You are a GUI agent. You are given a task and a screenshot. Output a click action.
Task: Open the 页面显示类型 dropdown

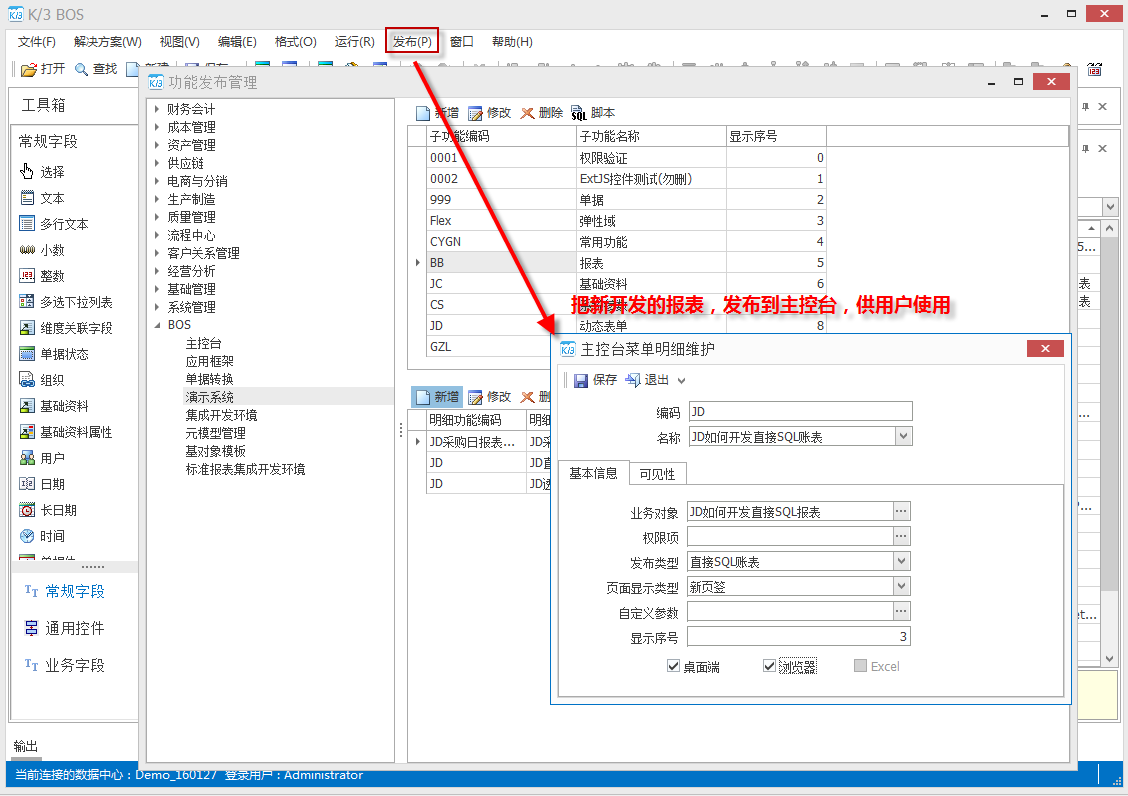(x=902, y=587)
